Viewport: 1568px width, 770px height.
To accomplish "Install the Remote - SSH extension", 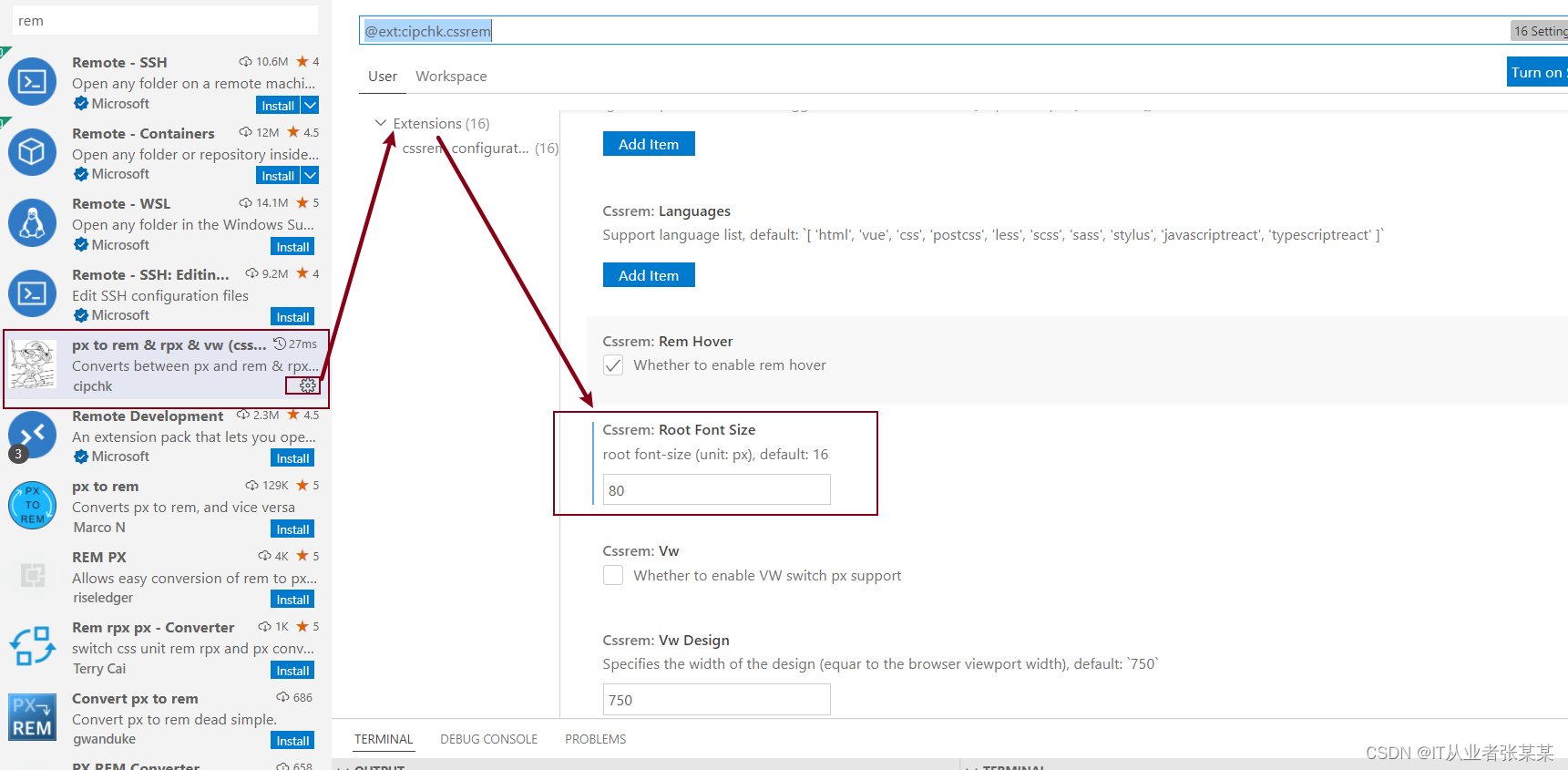I will click(278, 105).
